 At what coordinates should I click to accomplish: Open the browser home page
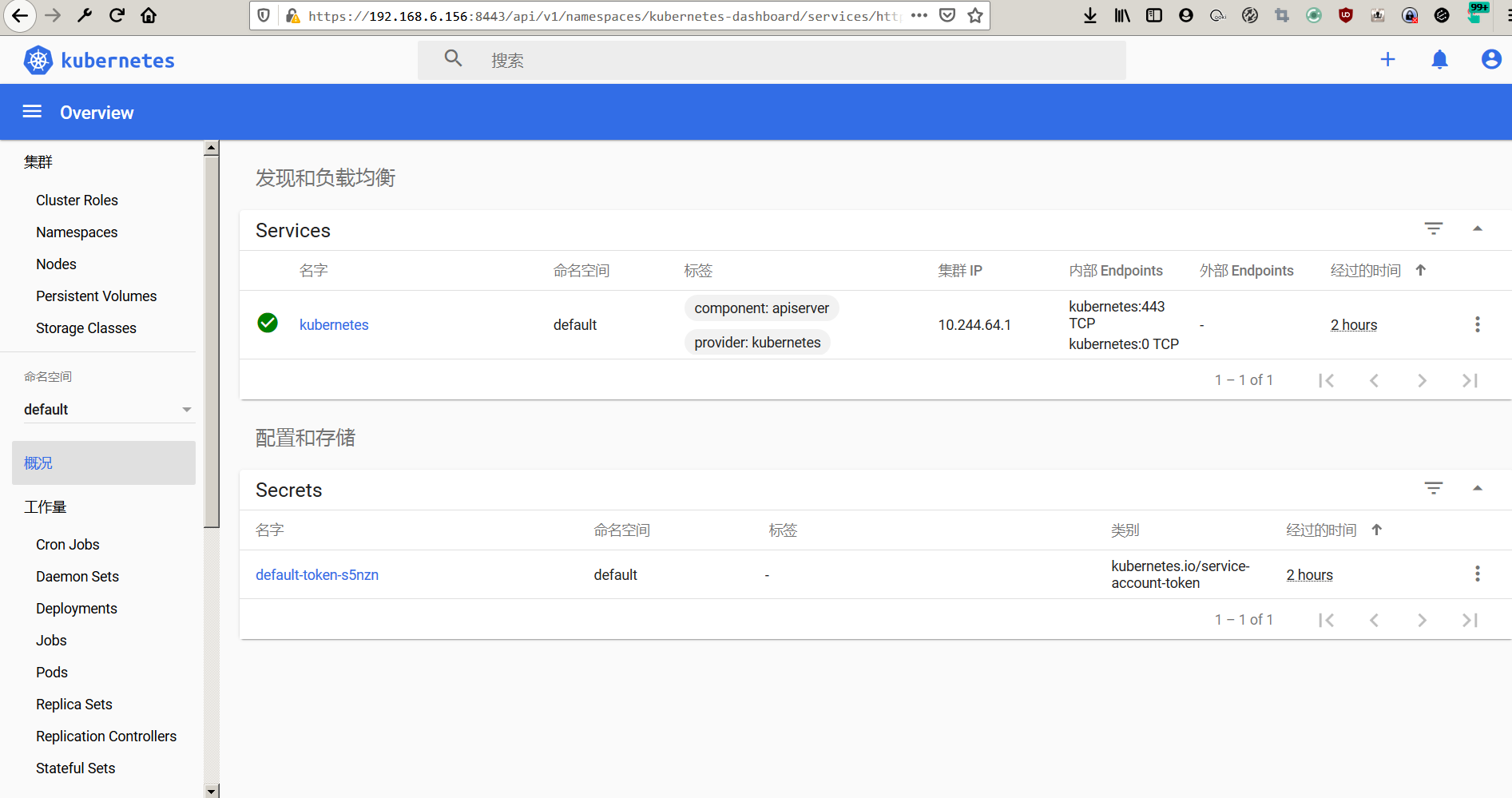pos(149,15)
